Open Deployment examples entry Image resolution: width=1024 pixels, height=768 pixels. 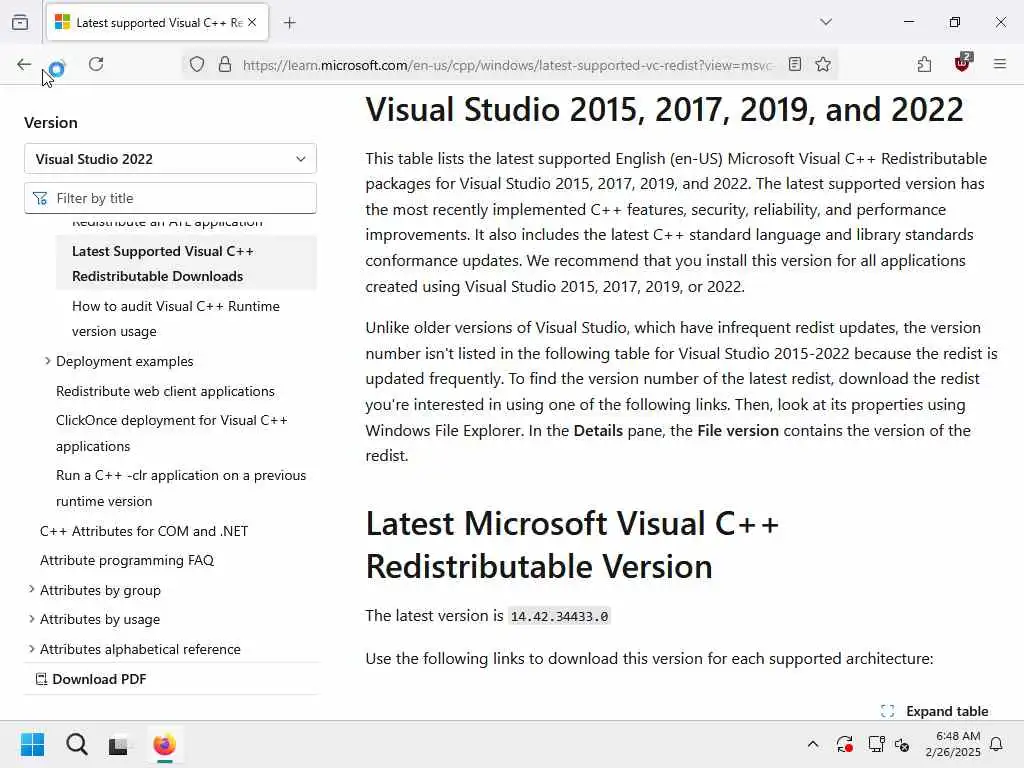(125, 361)
